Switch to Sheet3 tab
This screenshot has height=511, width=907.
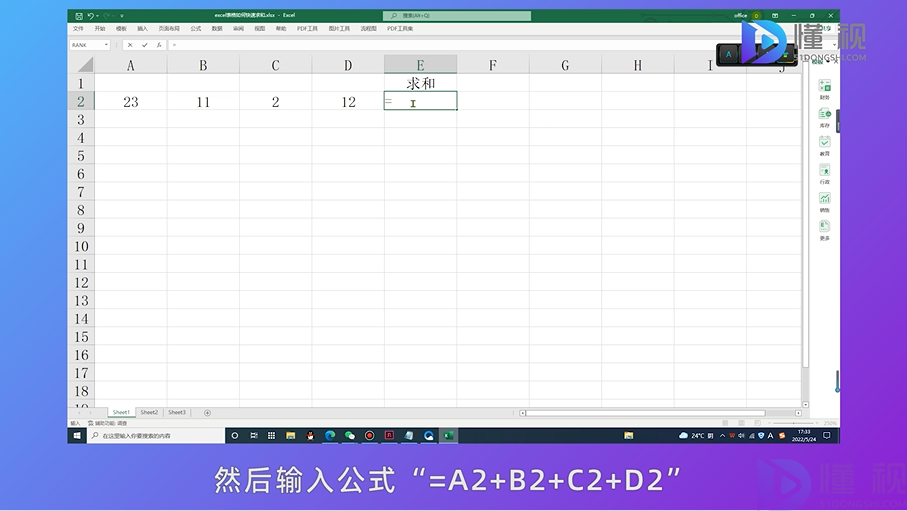tap(176, 413)
